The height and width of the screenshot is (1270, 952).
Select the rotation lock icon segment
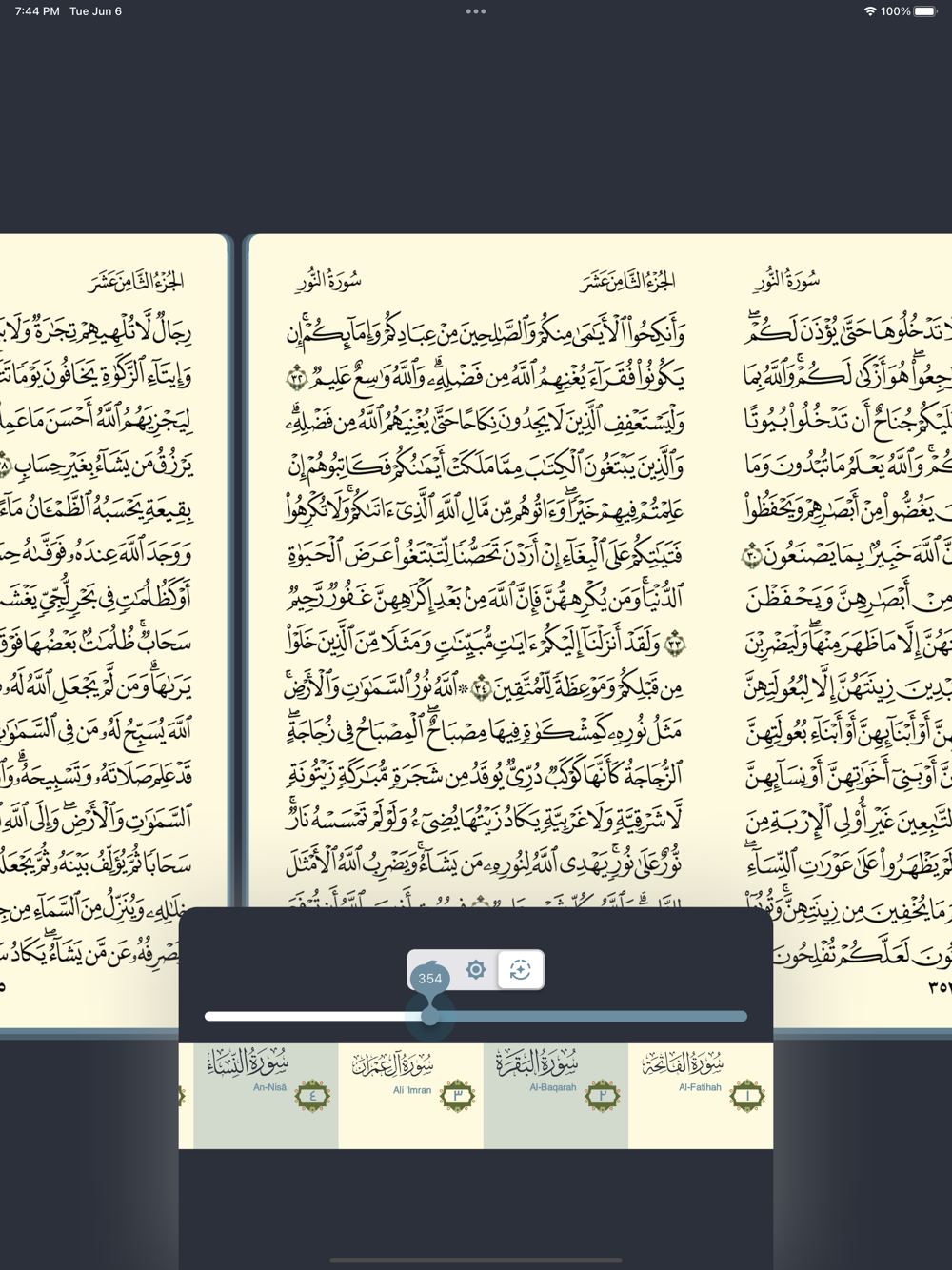[521, 969]
